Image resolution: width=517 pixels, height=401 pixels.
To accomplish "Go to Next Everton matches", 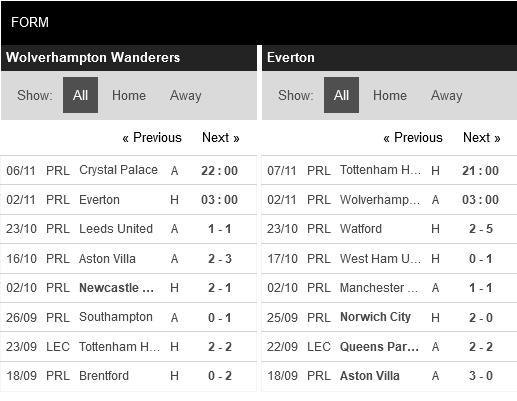I will [x=482, y=137].
